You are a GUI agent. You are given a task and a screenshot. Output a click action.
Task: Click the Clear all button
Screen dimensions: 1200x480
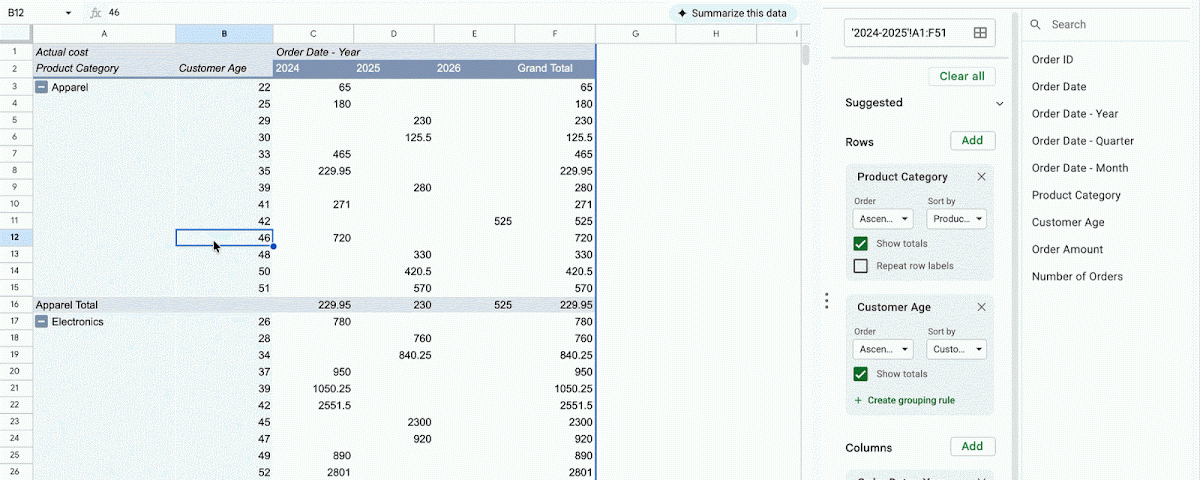pyautogui.click(x=962, y=76)
